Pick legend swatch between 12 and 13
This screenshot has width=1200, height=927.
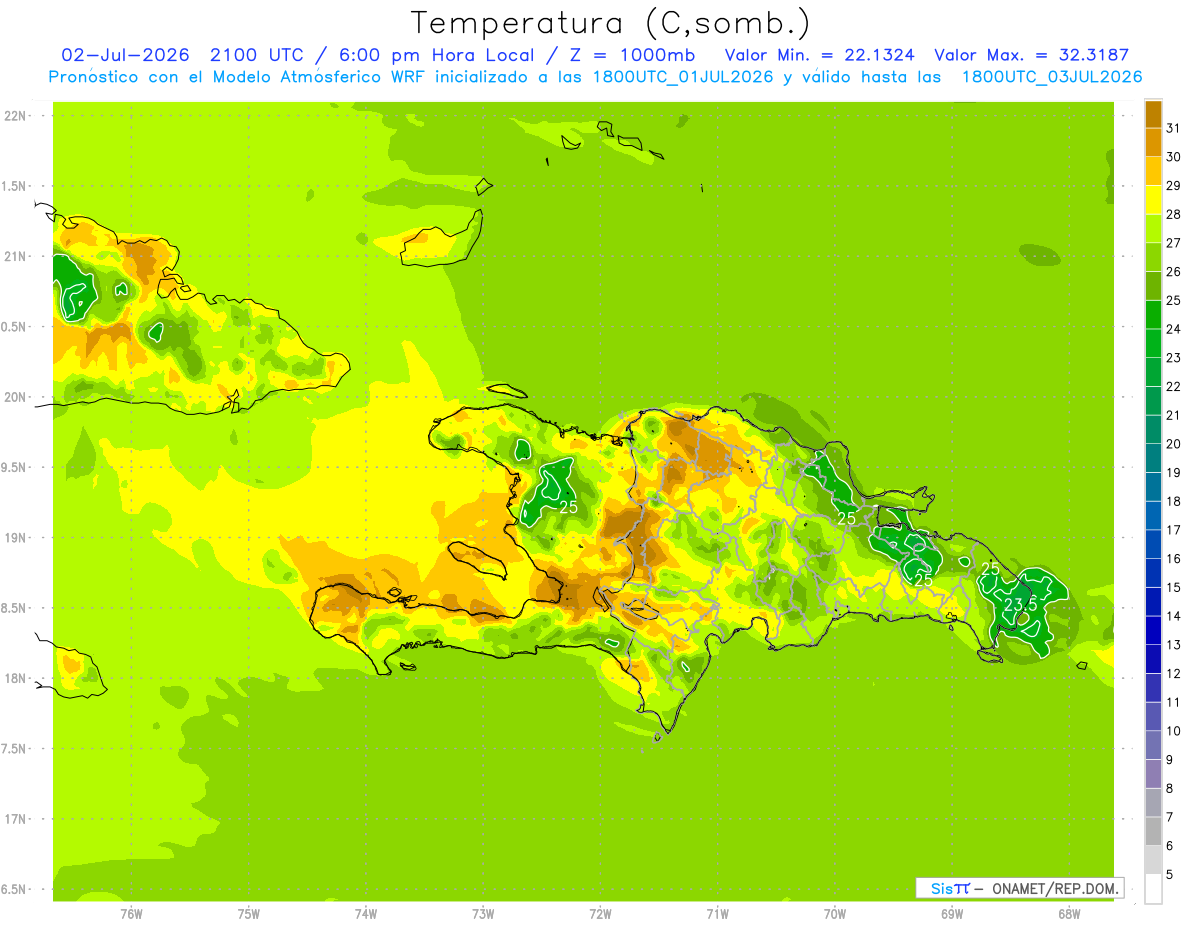click(x=1153, y=659)
